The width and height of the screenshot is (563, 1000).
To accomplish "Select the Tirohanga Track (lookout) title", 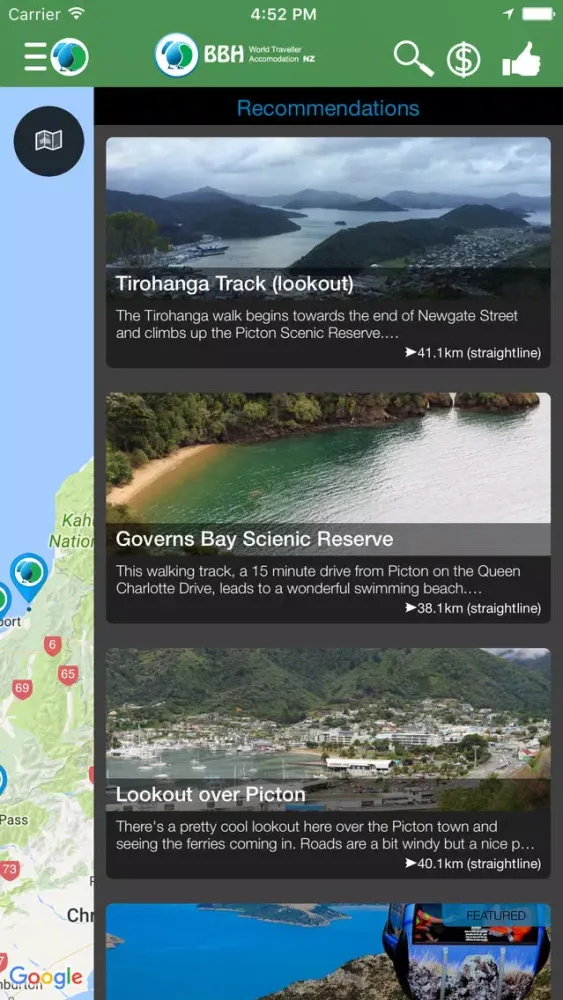I will point(235,284).
